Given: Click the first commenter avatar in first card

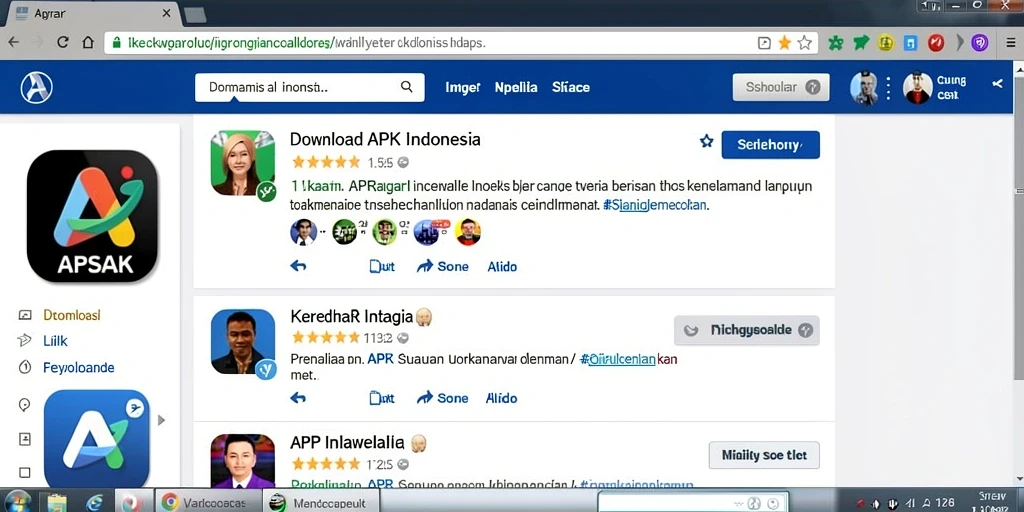Looking at the screenshot, I should 303,231.
